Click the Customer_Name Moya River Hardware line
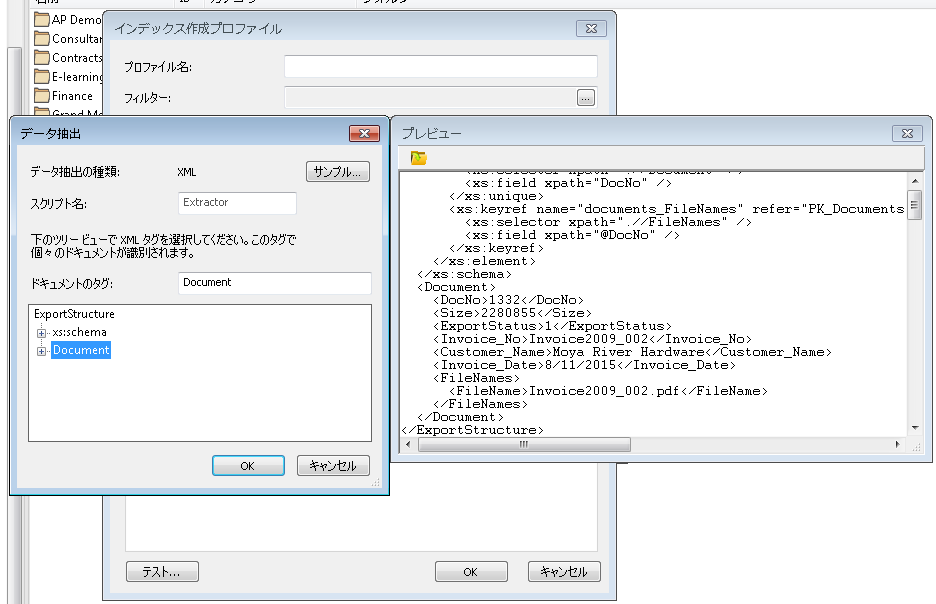The width and height of the screenshot is (936, 604). pyautogui.click(x=632, y=352)
